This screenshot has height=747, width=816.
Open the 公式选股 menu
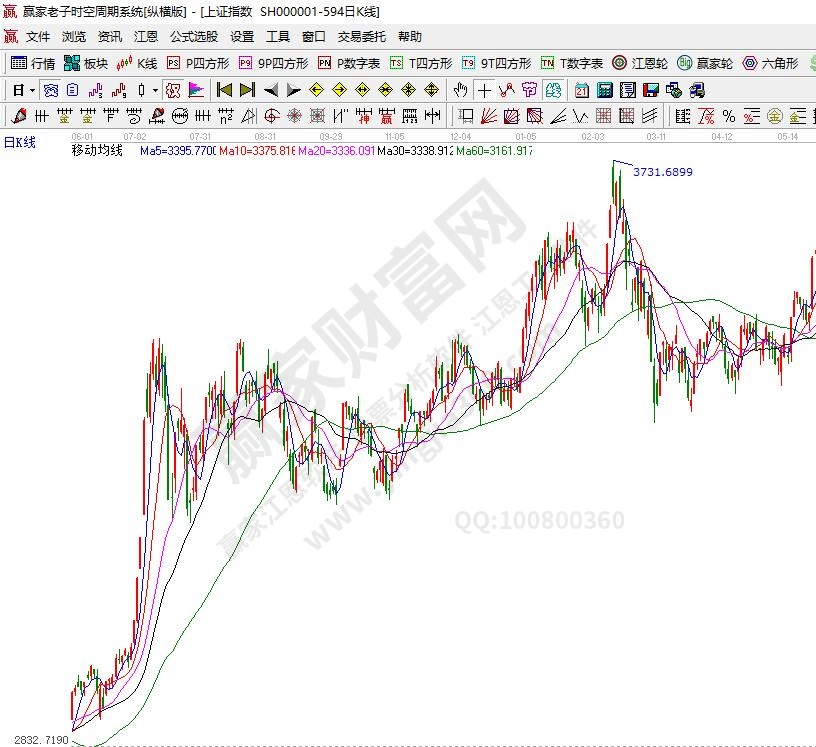193,36
